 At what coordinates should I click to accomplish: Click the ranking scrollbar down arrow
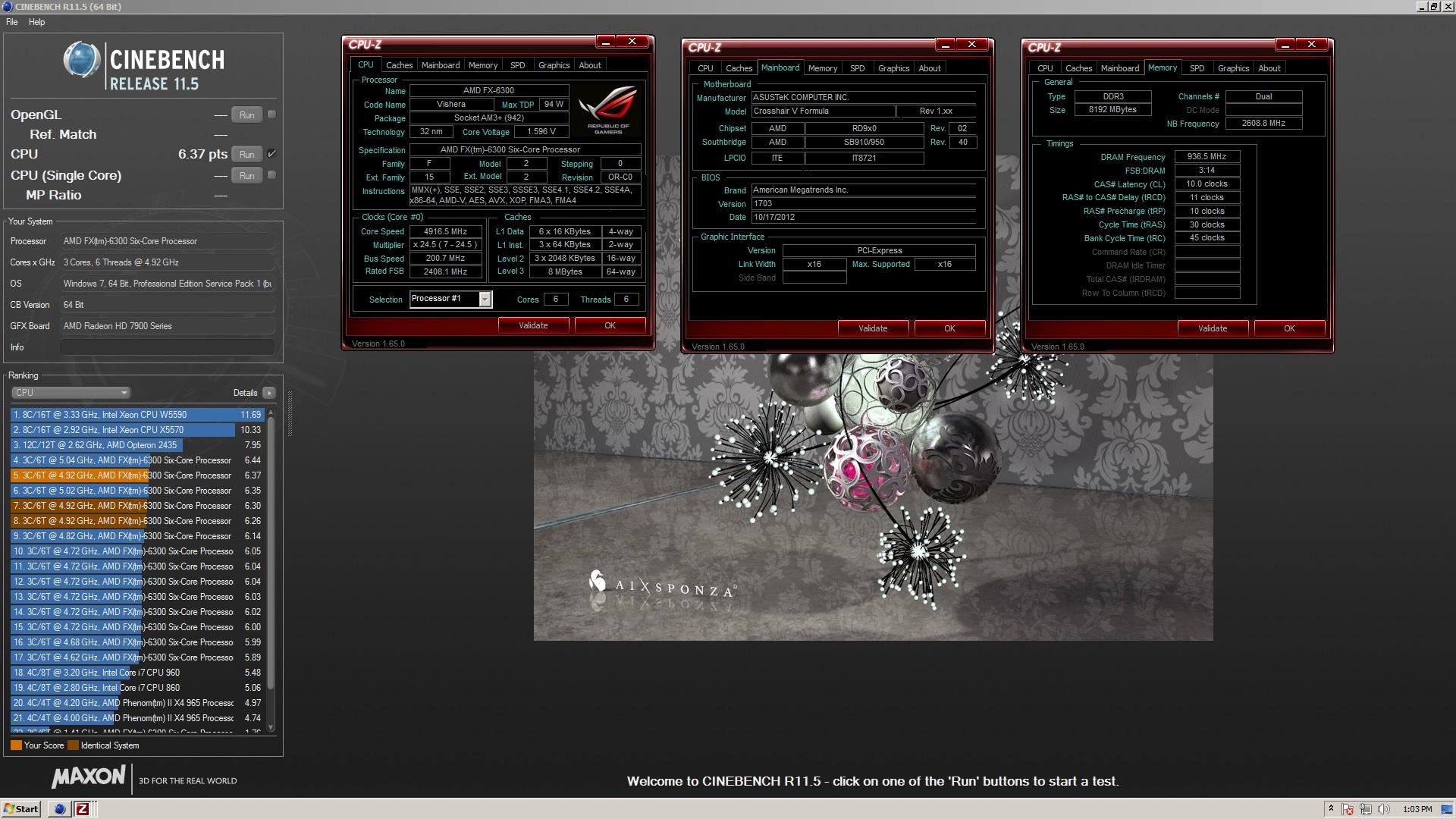[271, 727]
